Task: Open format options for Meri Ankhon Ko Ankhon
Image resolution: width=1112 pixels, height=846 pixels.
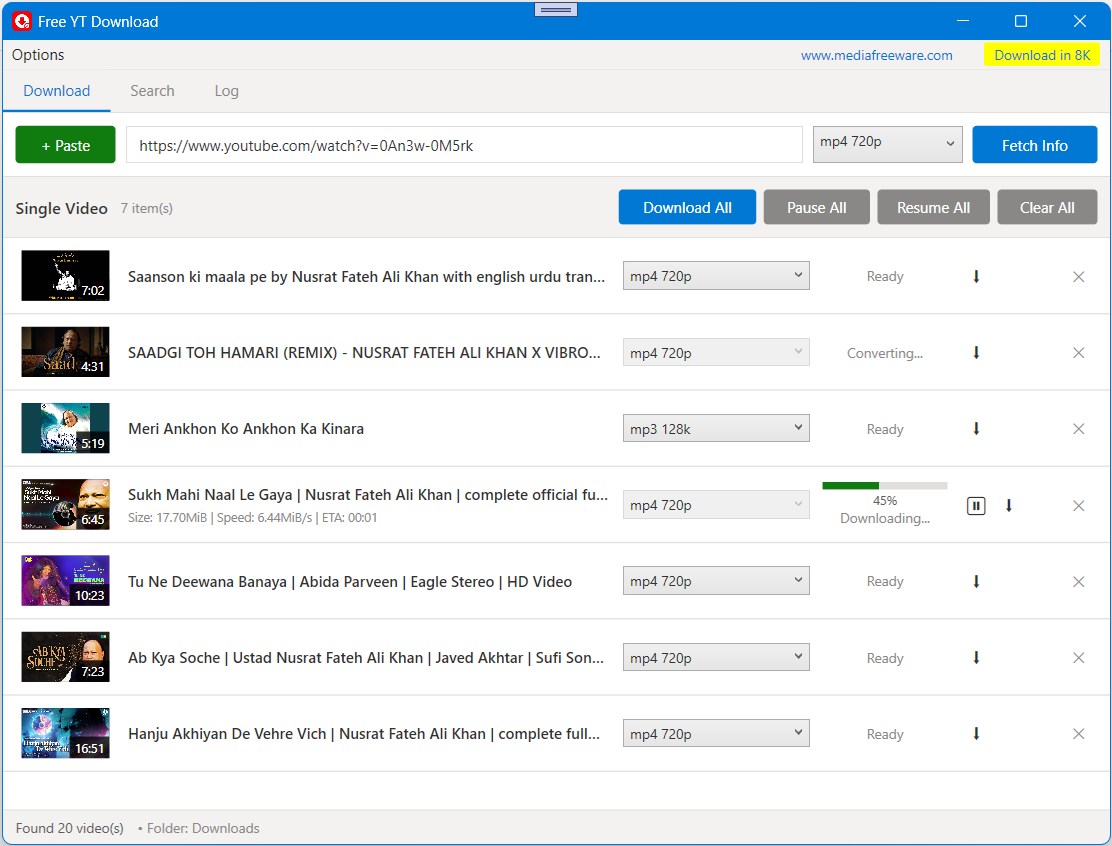Action: (x=715, y=428)
